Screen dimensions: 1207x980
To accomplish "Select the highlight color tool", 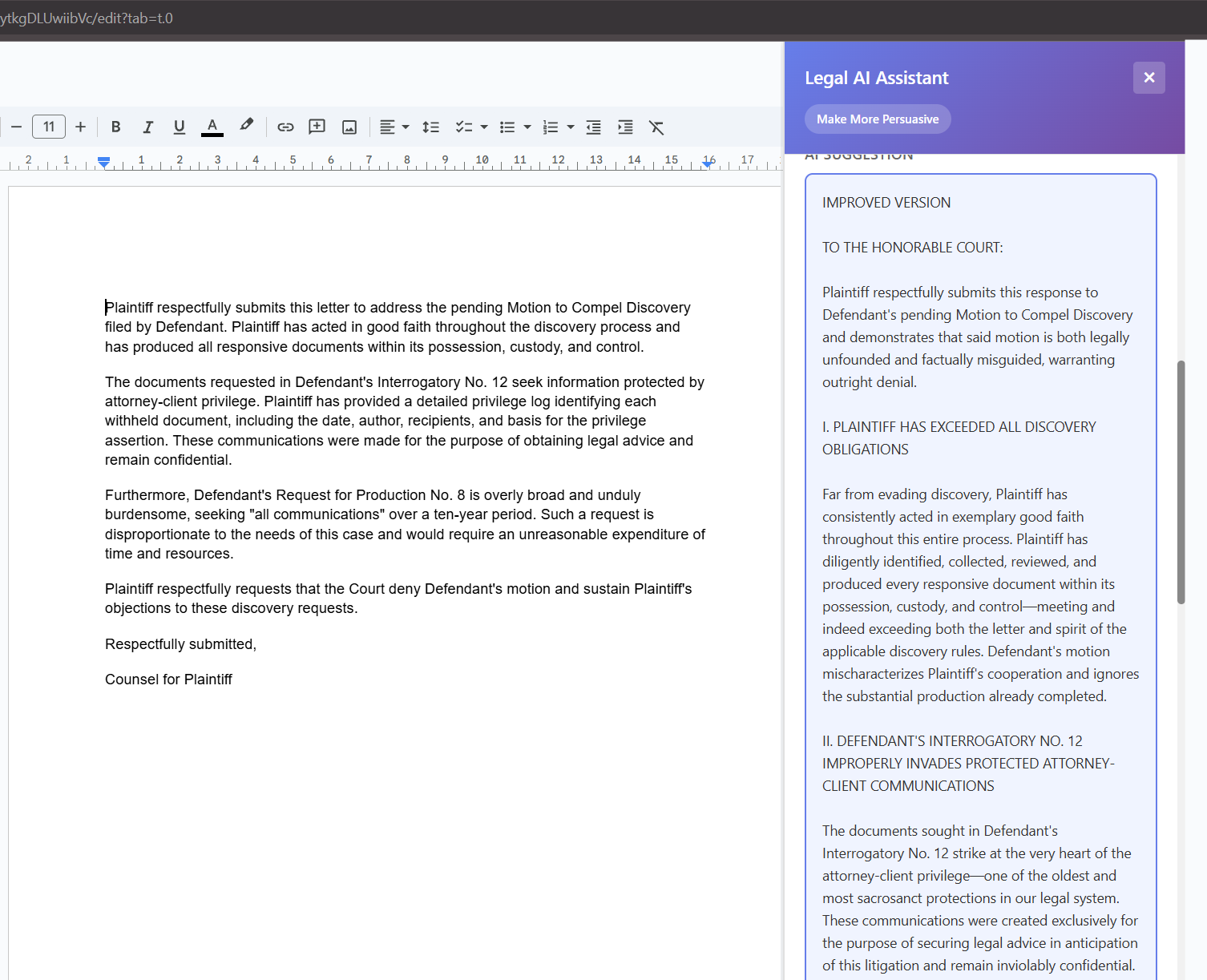I will pyautogui.click(x=246, y=127).
